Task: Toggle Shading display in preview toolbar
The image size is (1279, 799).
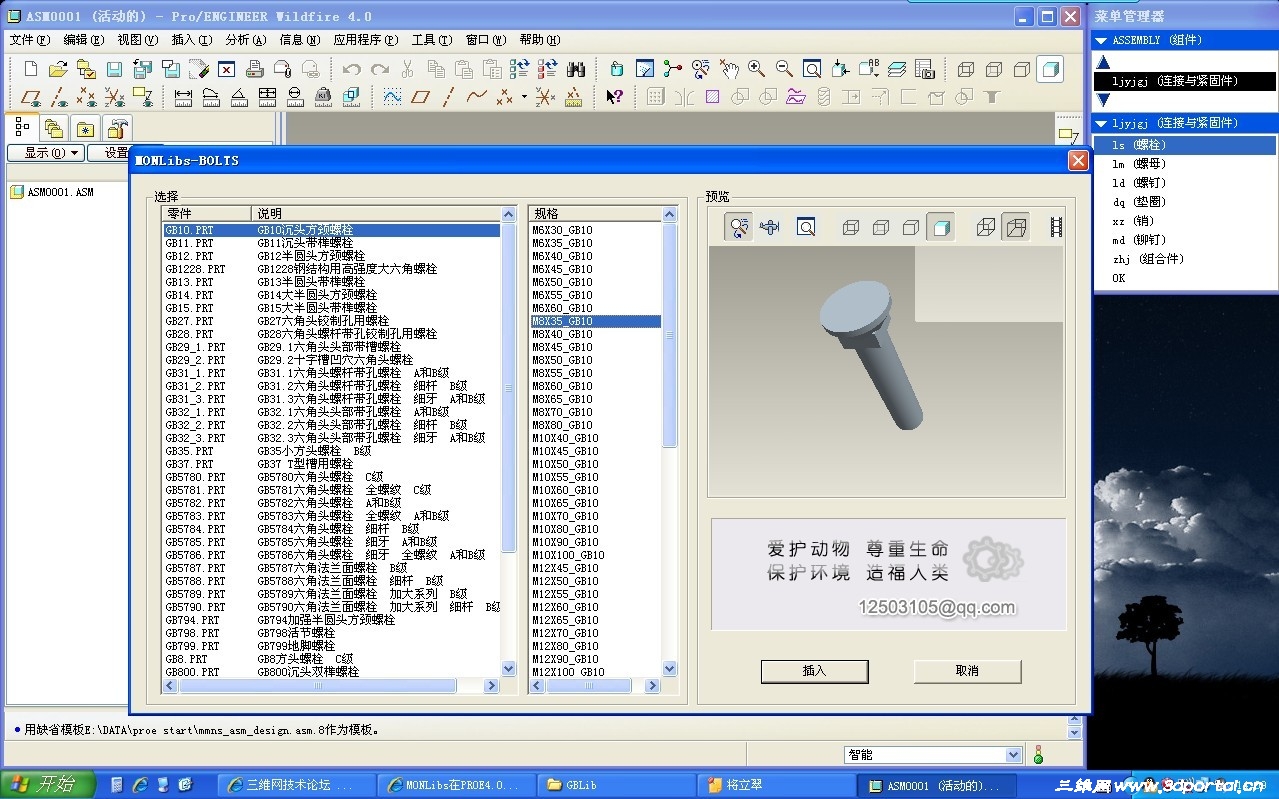Action: tap(940, 227)
